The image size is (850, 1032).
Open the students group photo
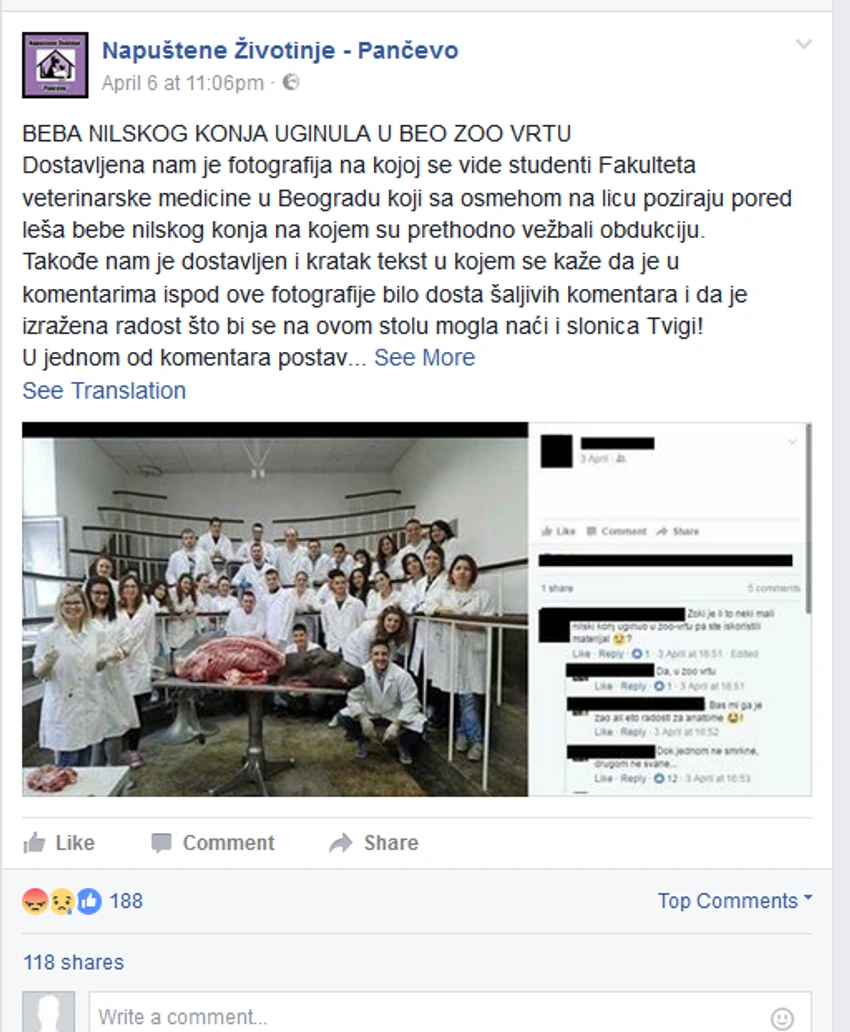[x=275, y=609]
